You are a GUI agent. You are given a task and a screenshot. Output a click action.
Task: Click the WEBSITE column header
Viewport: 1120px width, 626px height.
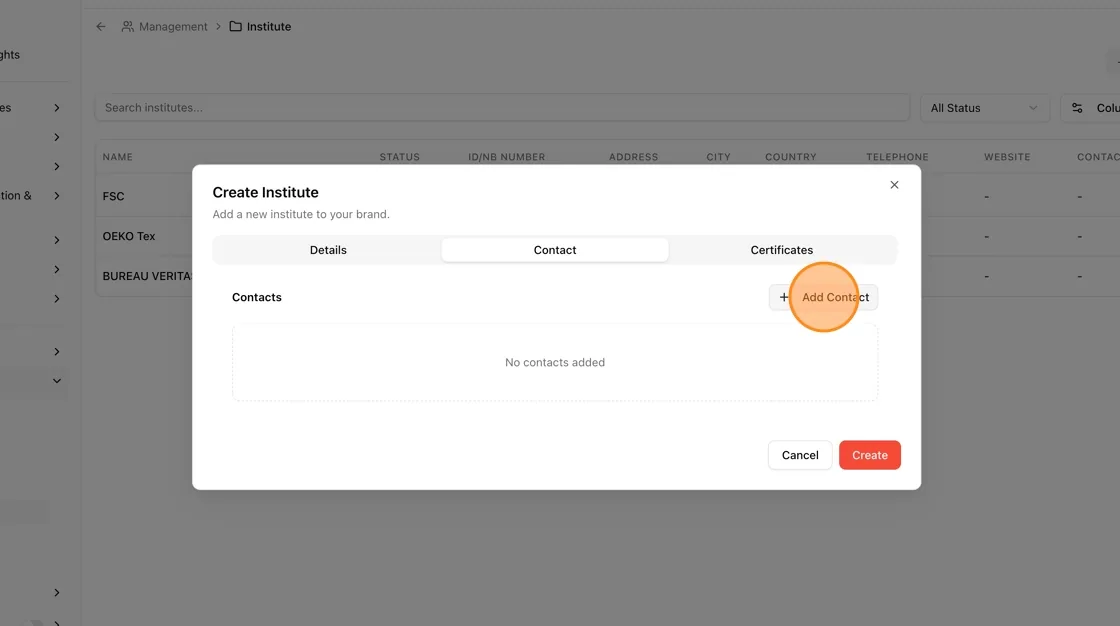click(x=1007, y=156)
